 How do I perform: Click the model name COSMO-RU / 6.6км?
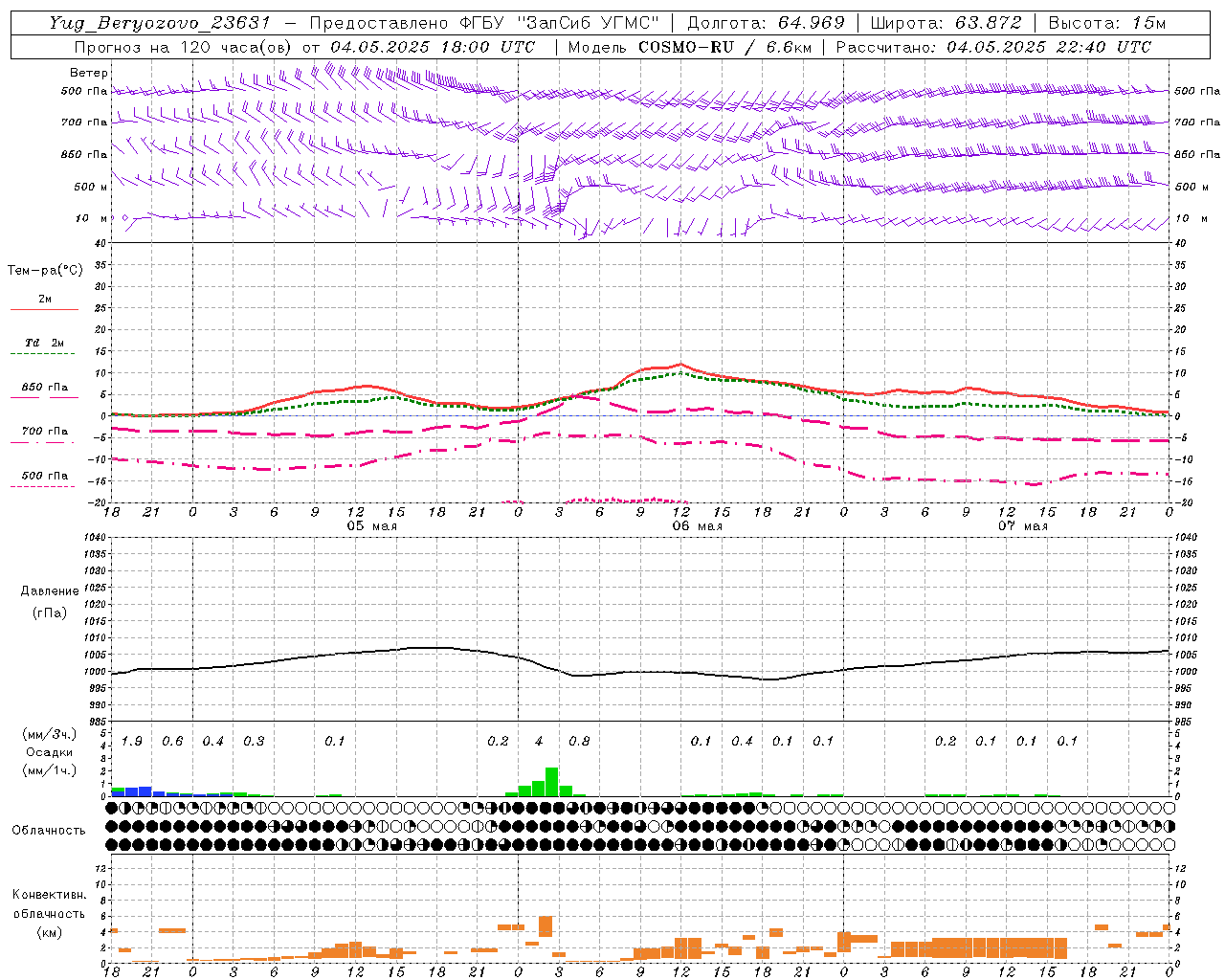tap(723, 47)
